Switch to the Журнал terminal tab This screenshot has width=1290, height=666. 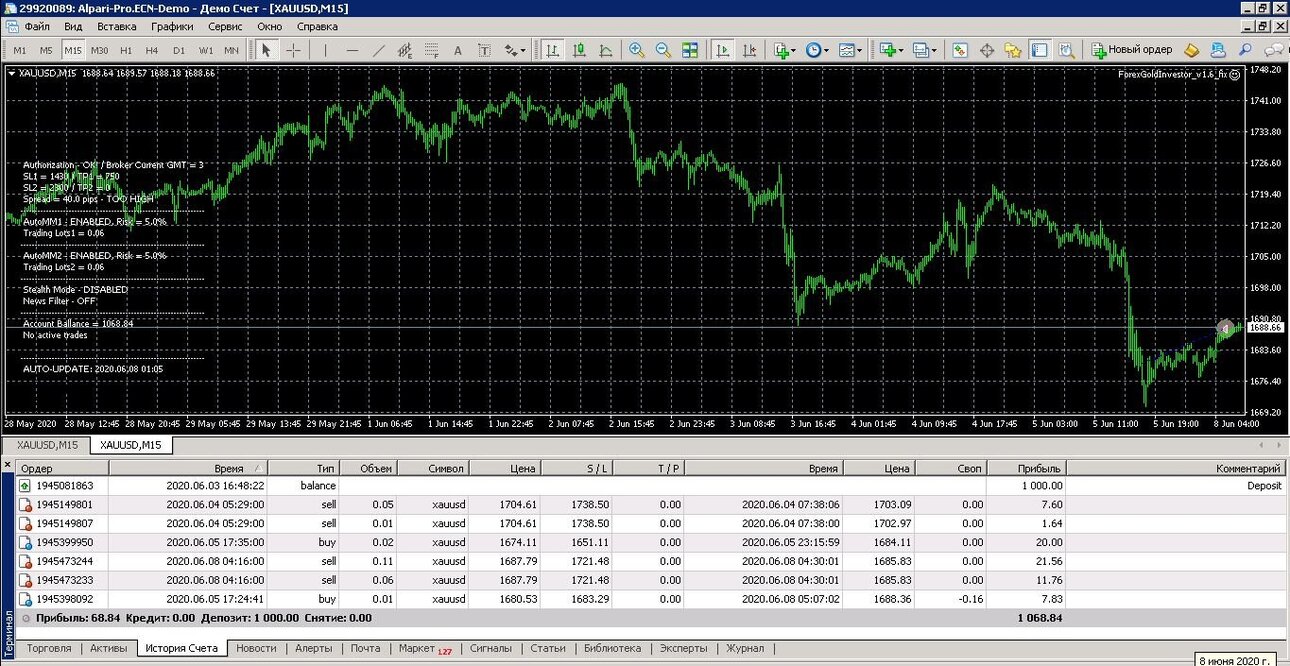click(745, 648)
